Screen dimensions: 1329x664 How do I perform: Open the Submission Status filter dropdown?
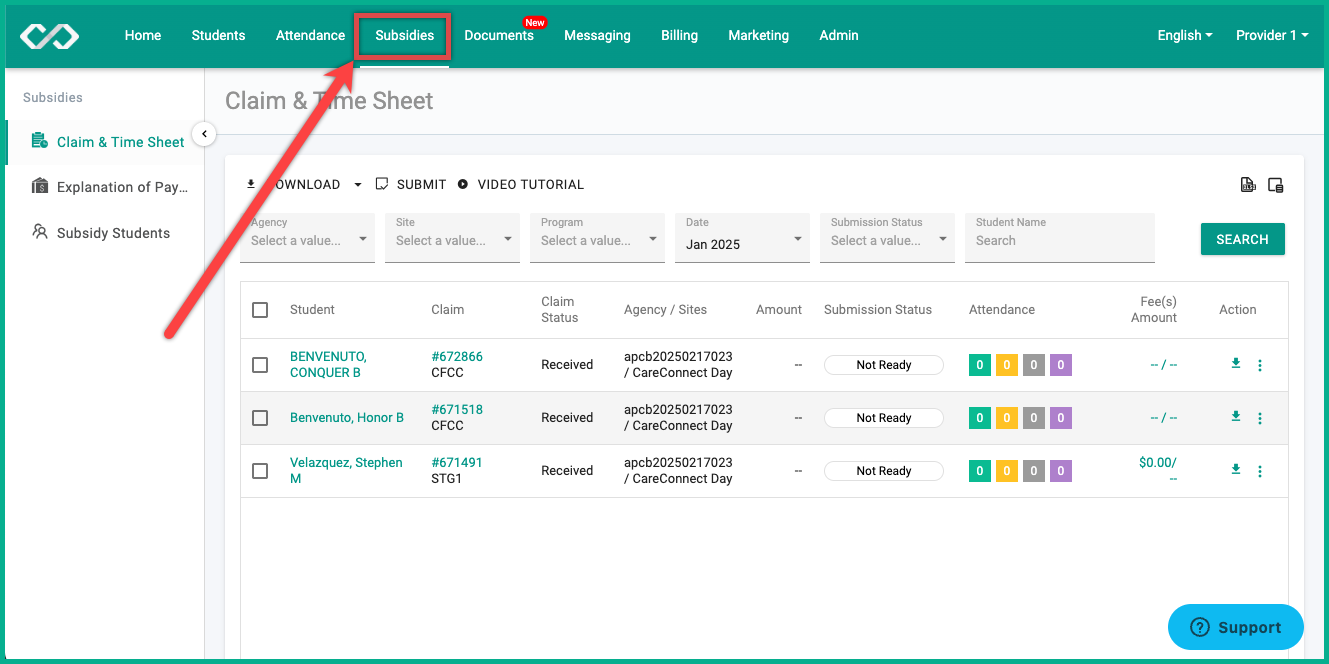point(887,238)
